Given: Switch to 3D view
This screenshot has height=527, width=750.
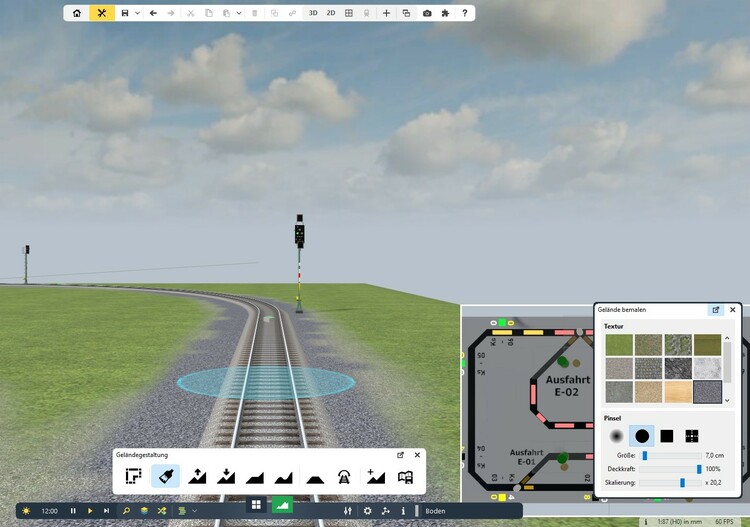Looking at the screenshot, I should [x=313, y=13].
